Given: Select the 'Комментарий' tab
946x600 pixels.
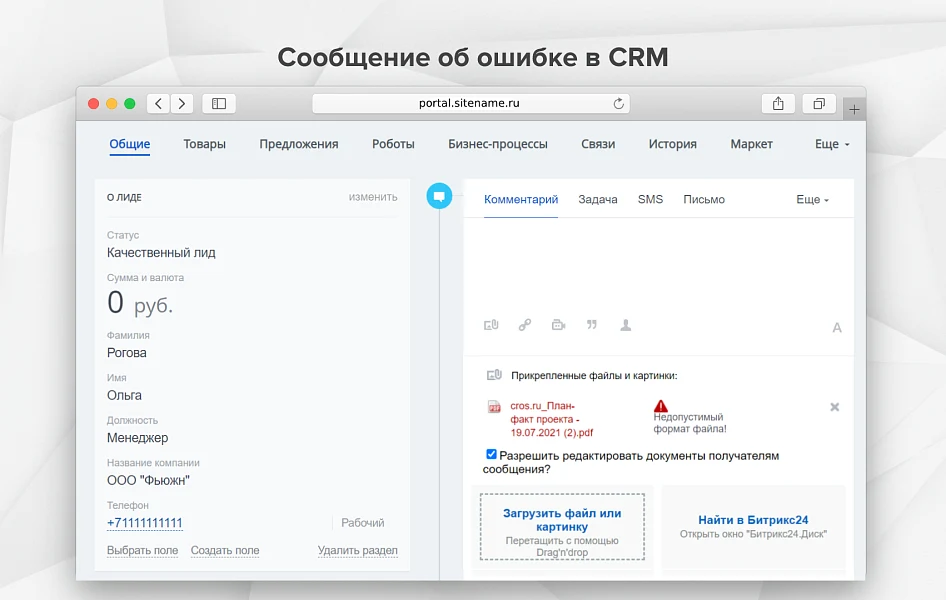Looking at the screenshot, I should tap(521, 200).
